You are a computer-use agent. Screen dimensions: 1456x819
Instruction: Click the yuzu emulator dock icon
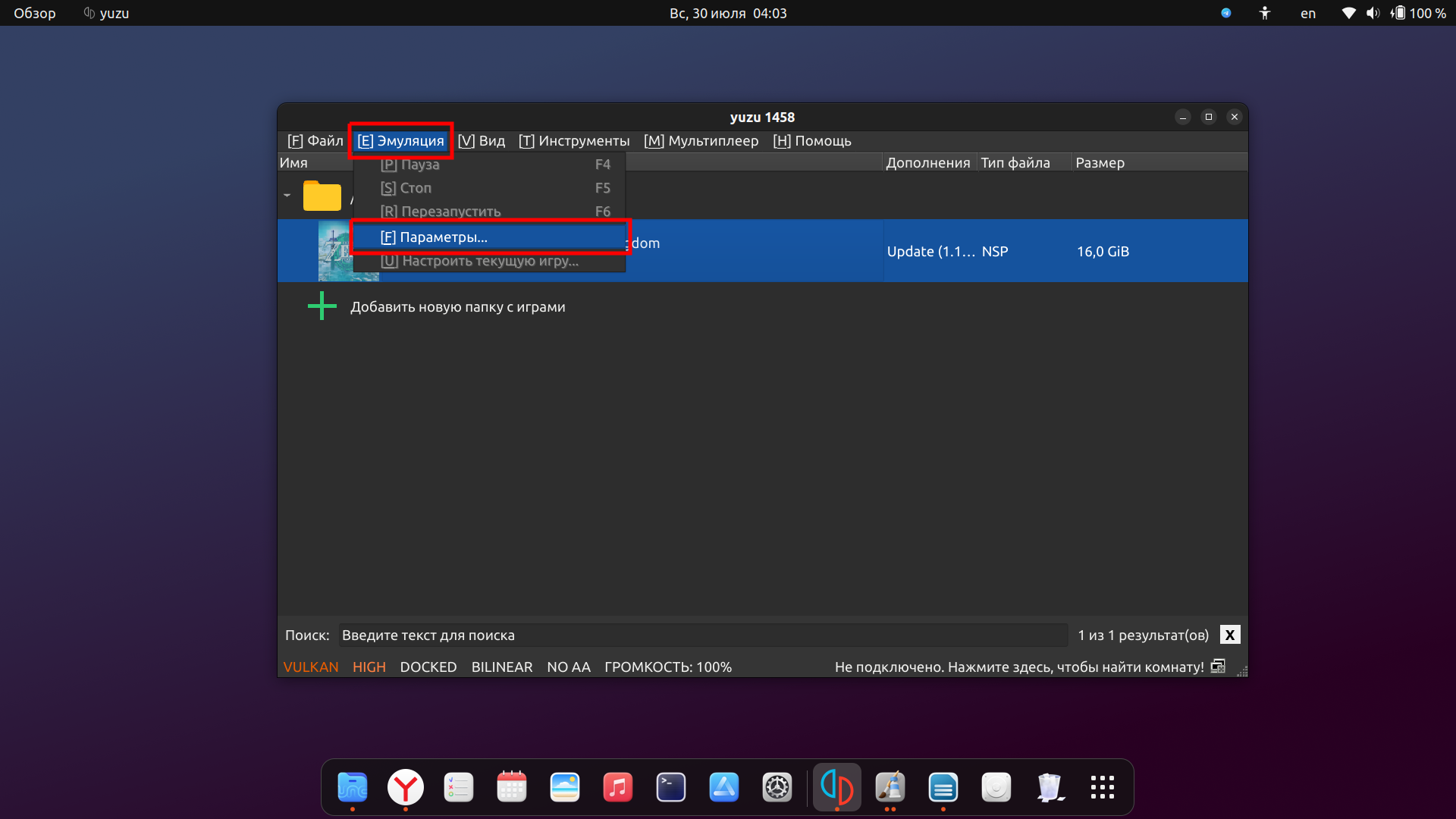837,787
